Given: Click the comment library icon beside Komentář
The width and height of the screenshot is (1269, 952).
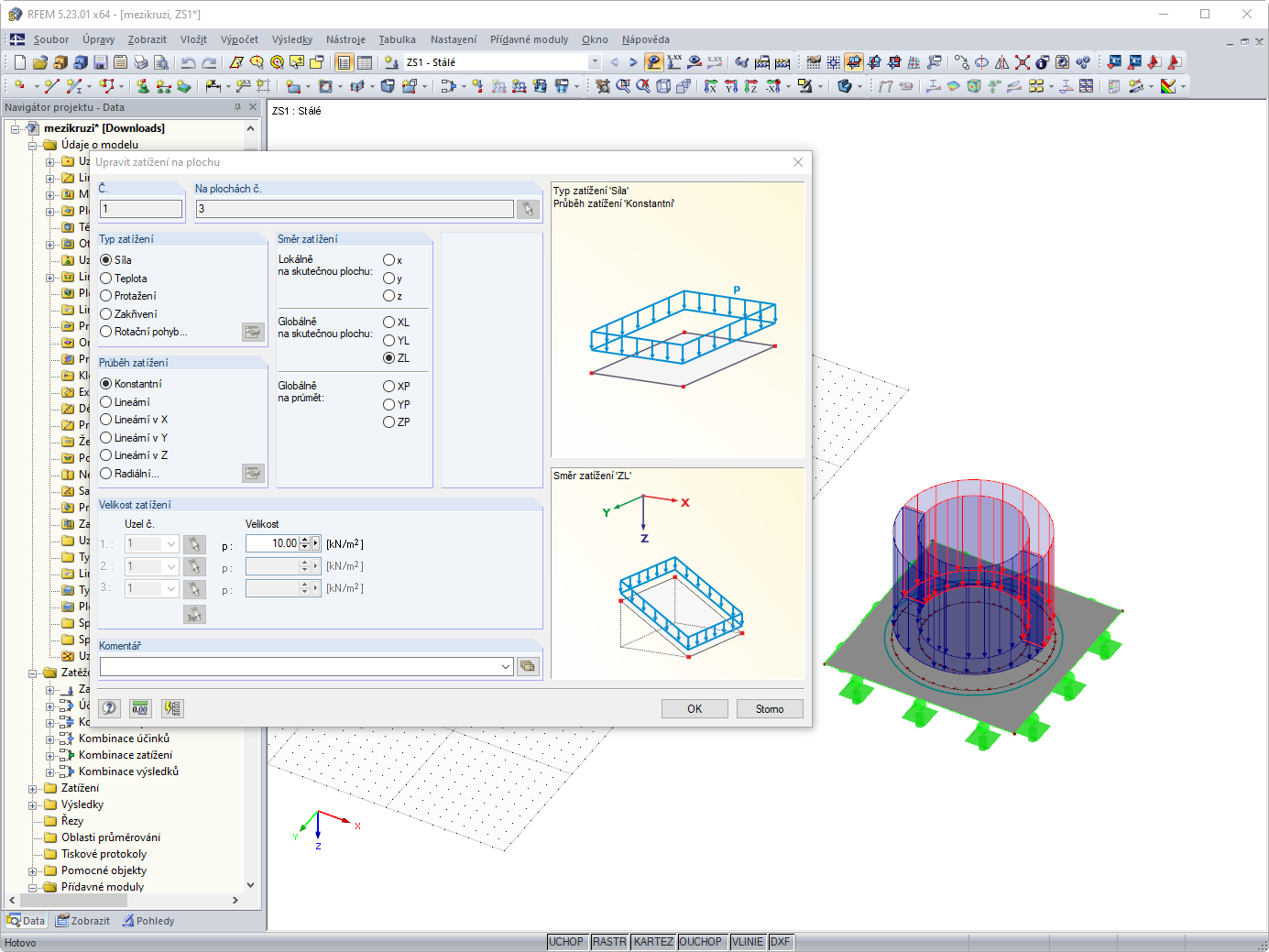Looking at the screenshot, I should pos(528,666).
